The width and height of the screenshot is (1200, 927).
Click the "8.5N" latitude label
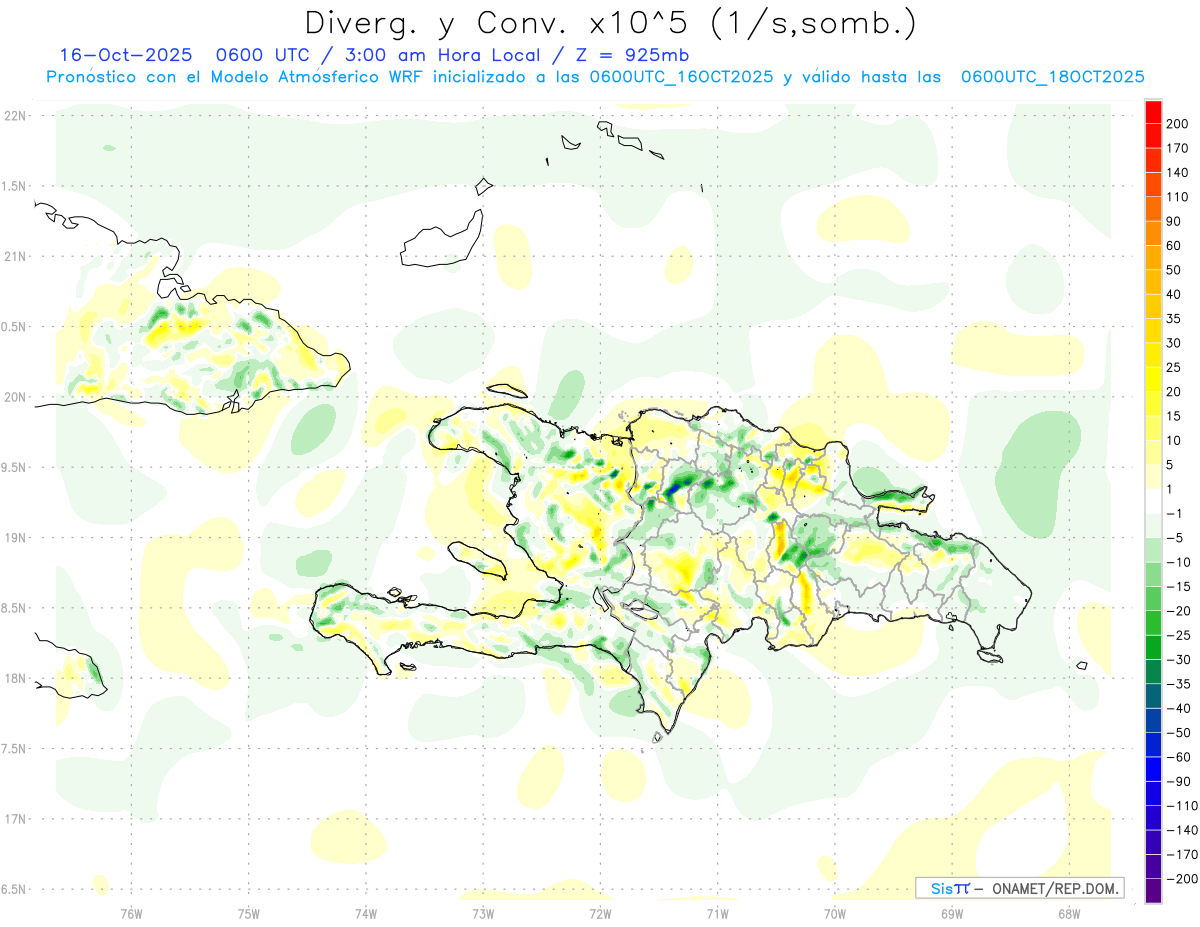(14, 608)
